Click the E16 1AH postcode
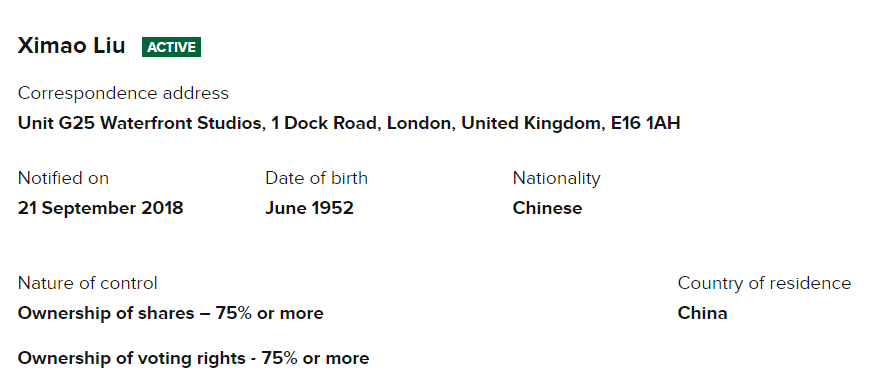Viewport: 894px width, 388px height. [645, 123]
